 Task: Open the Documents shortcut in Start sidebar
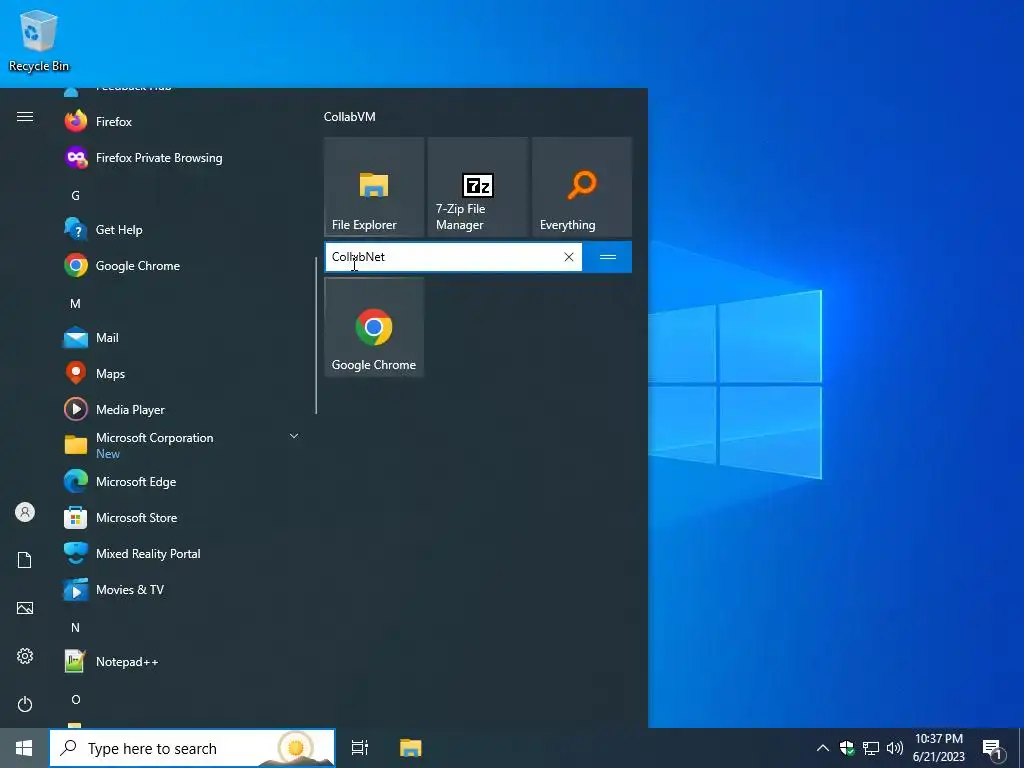coord(25,560)
